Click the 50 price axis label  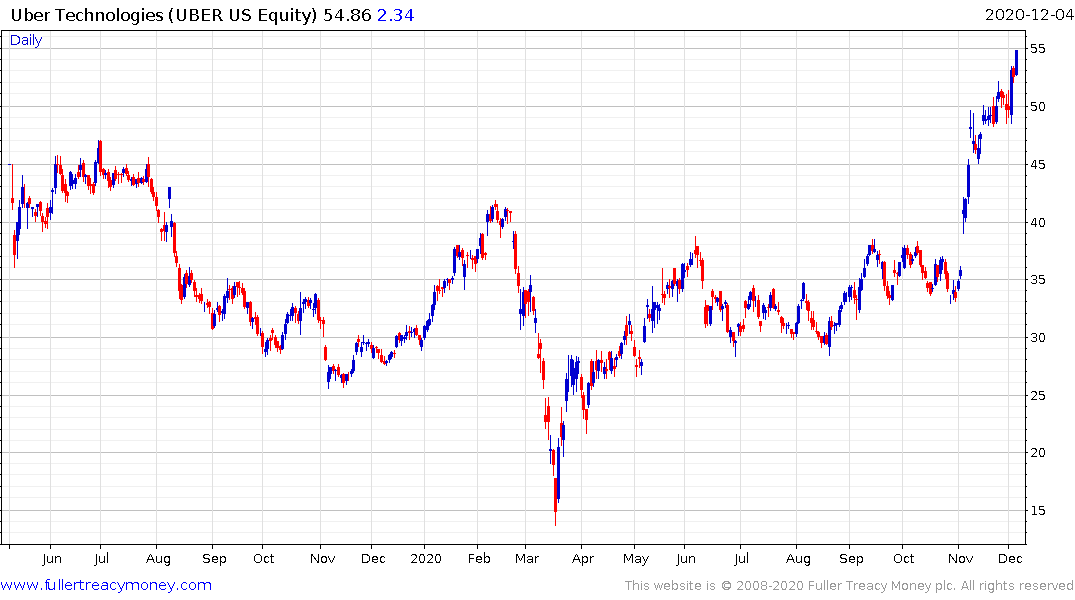(x=1037, y=106)
